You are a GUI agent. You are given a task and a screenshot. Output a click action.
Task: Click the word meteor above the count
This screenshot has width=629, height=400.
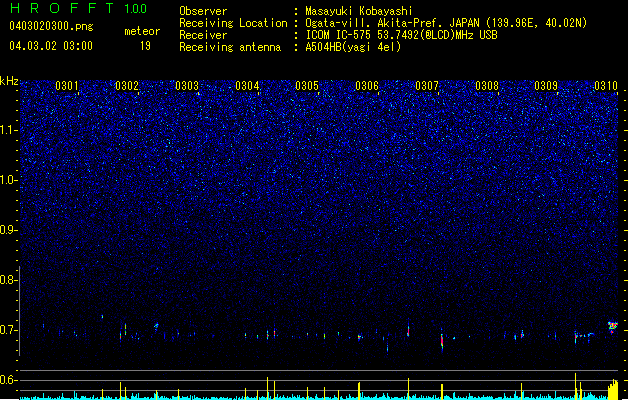(x=142, y=31)
